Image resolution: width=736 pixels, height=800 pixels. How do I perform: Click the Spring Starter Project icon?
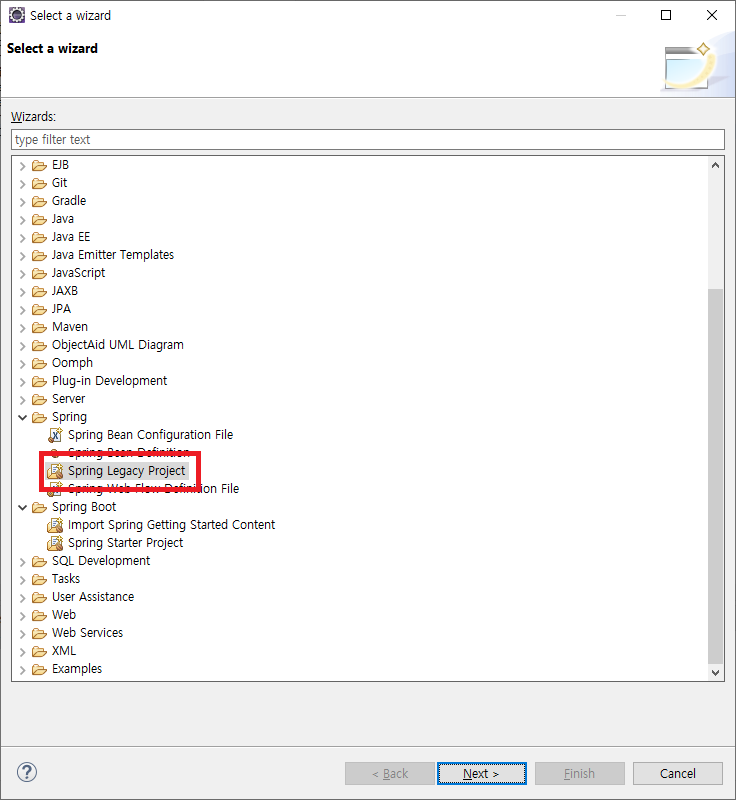[55, 543]
